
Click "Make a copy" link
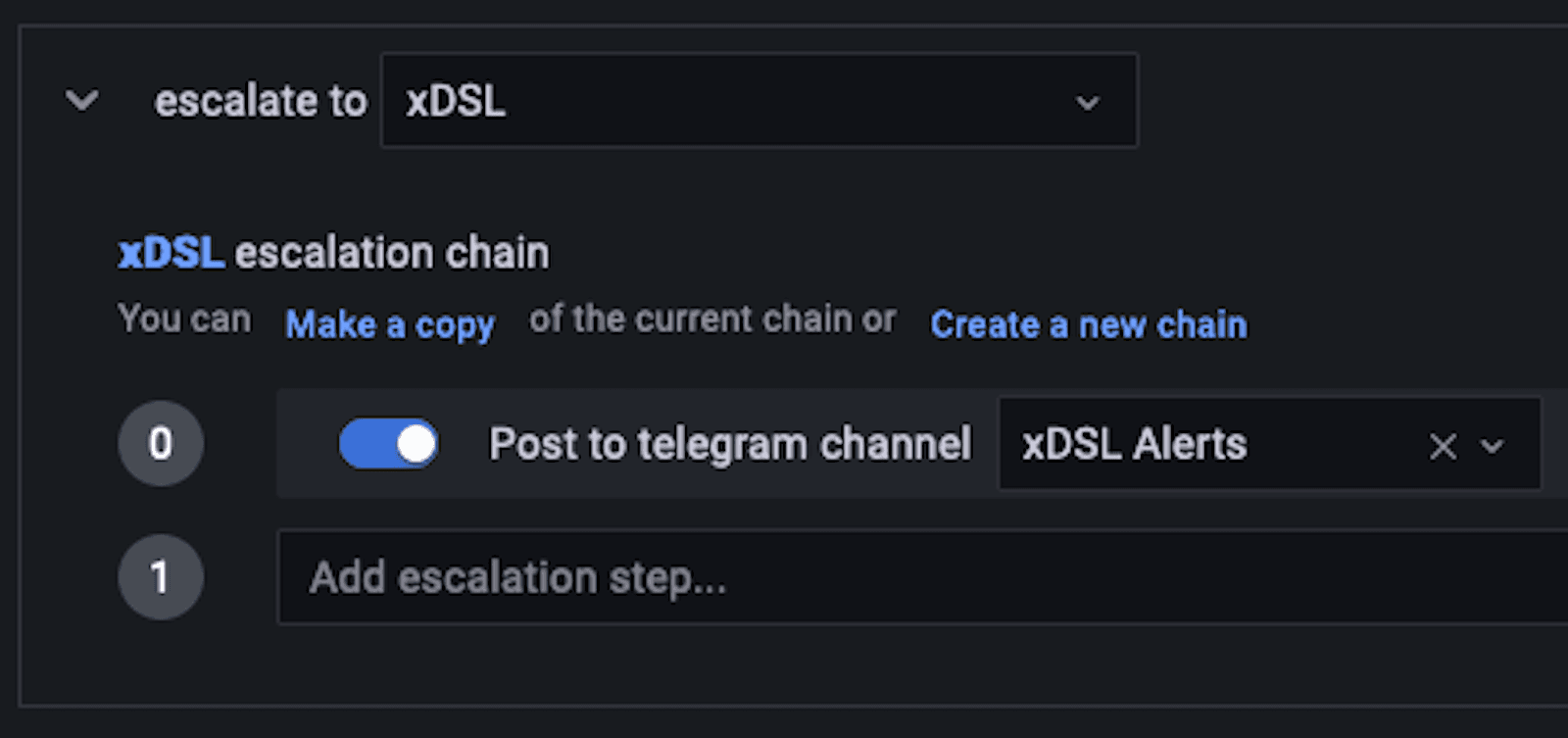click(x=389, y=324)
